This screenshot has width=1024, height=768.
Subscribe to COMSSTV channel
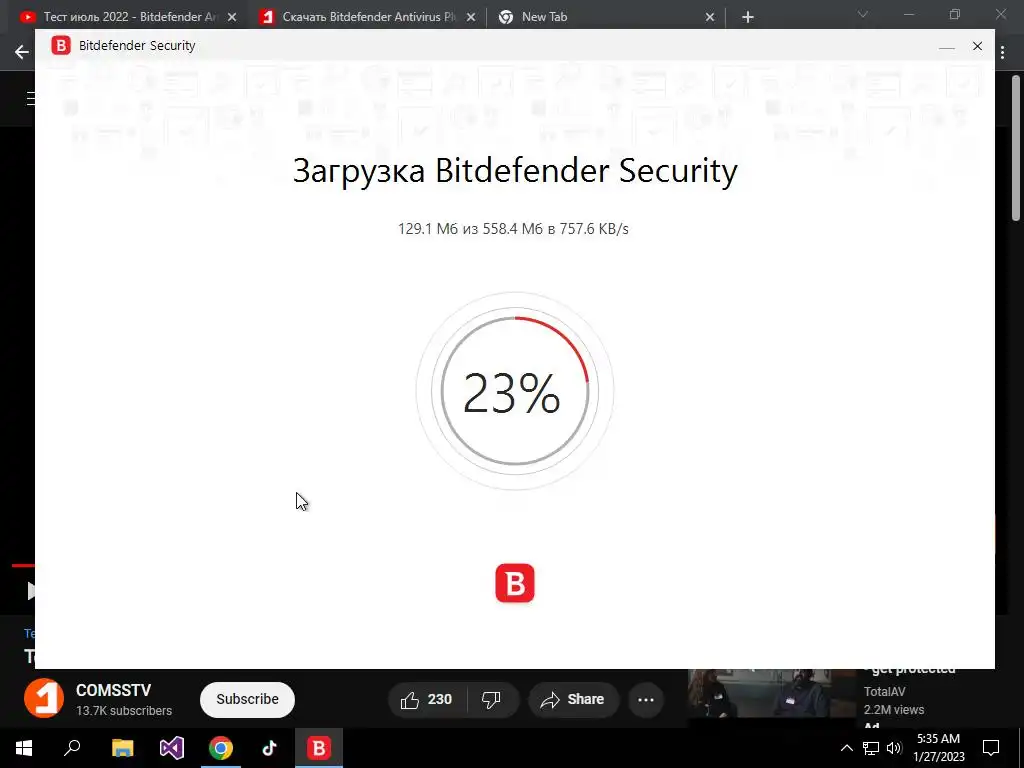[248, 699]
